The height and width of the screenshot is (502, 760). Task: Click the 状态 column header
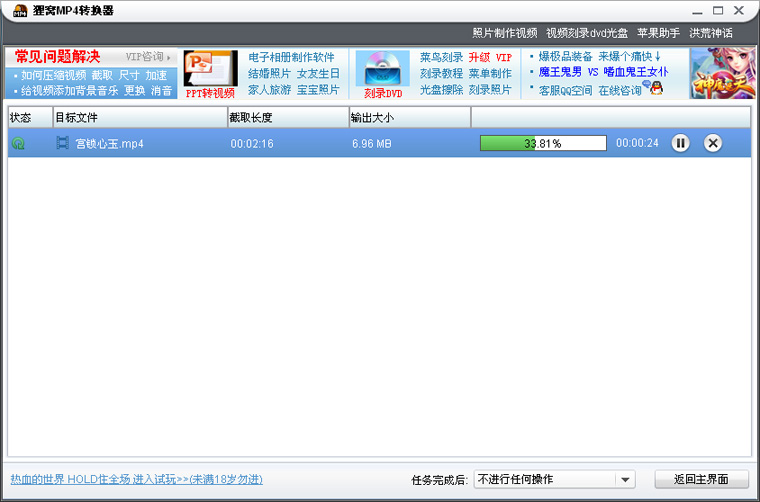coord(30,118)
